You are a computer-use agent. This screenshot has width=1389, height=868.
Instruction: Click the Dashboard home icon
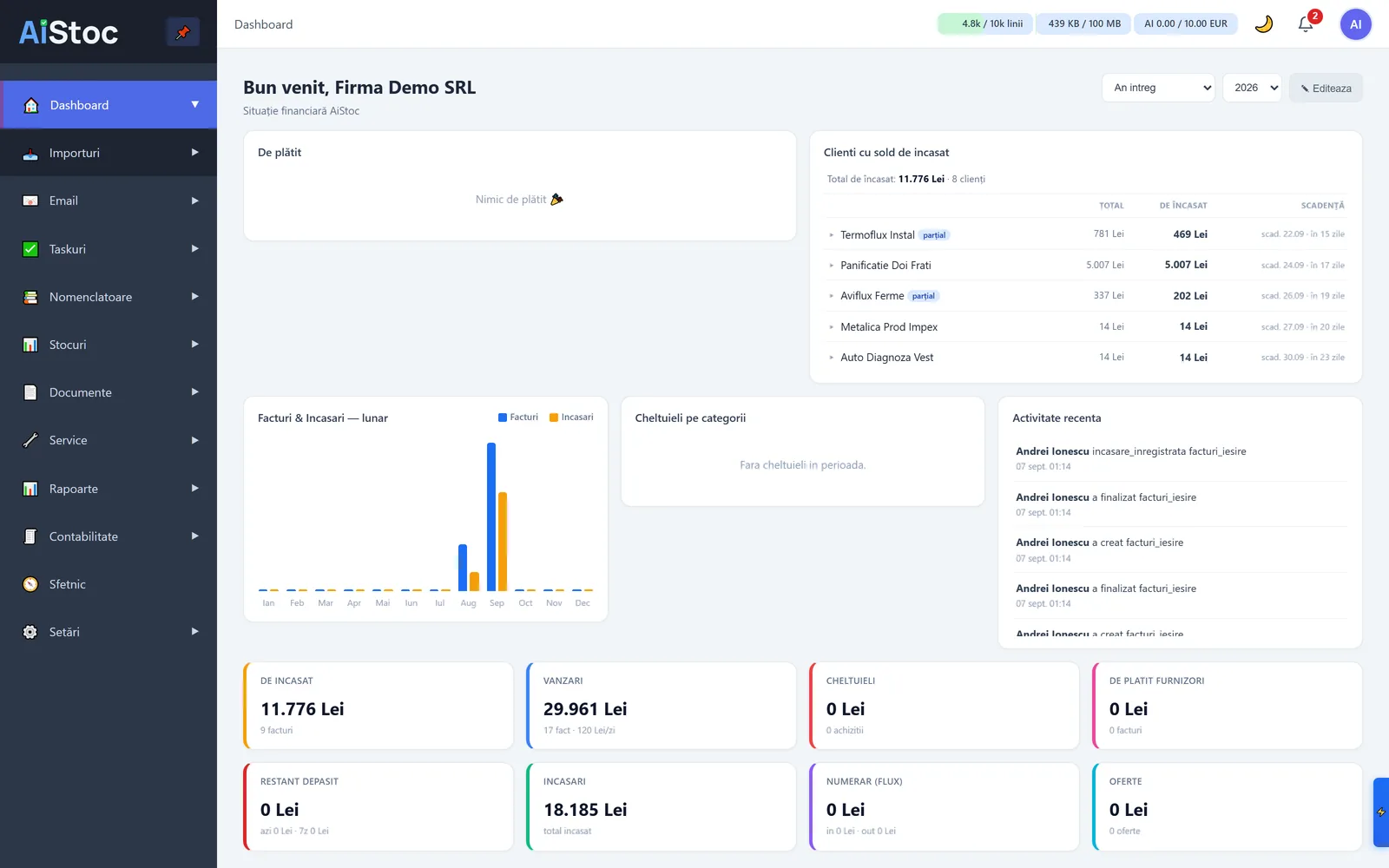(31, 105)
